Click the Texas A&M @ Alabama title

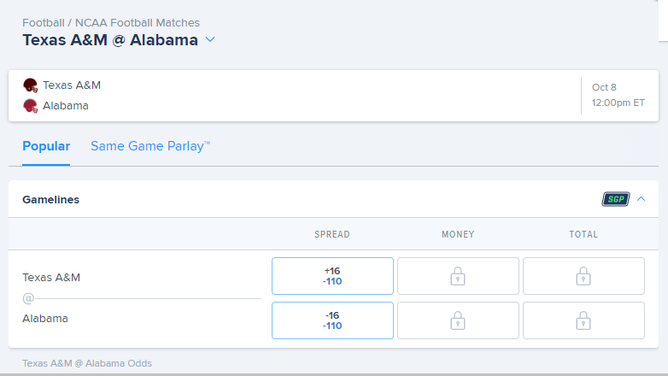[x=110, y=40]
